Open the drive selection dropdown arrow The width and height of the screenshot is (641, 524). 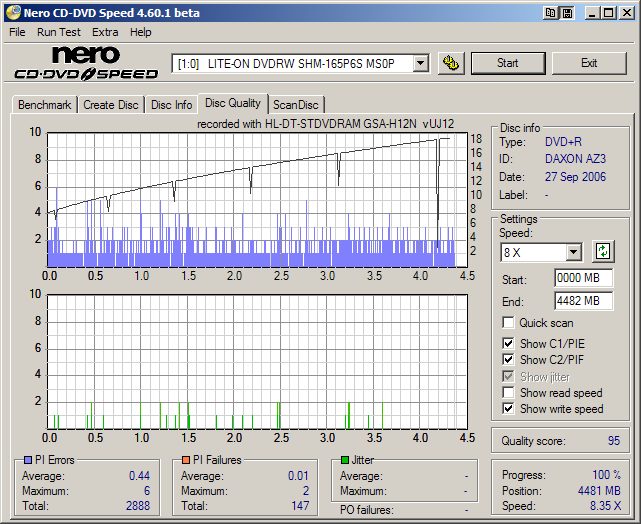[420, 63]
